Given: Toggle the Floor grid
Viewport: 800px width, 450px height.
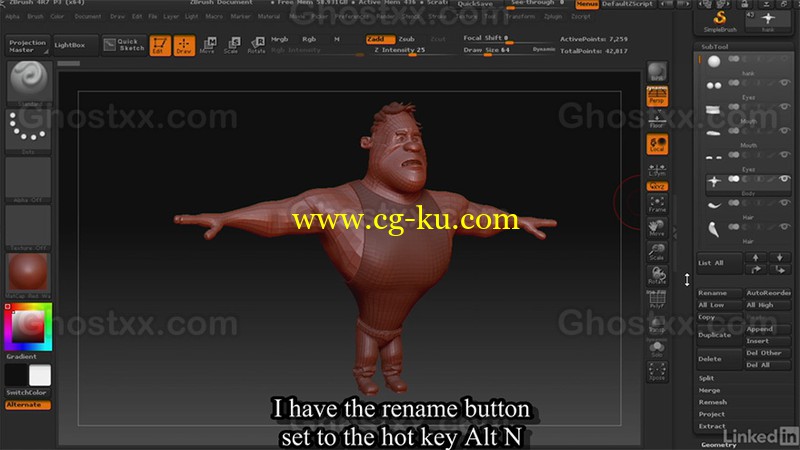Looking at the screenshot, I should click(x=657, y=120).
